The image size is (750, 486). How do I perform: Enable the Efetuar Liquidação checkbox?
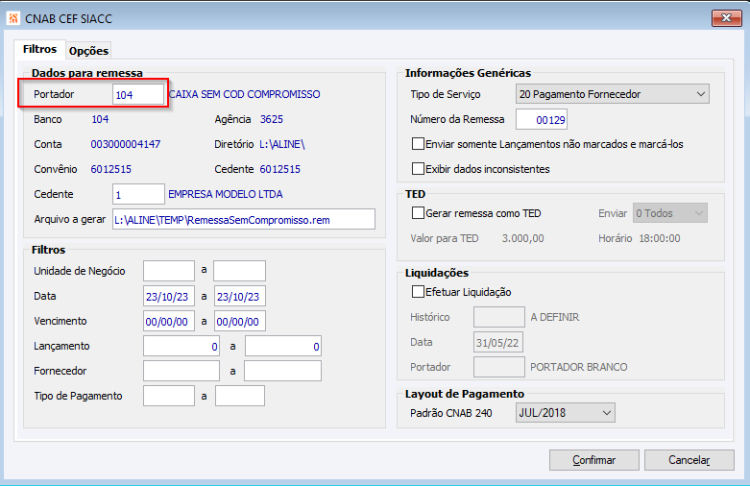(x=418, y=291)
